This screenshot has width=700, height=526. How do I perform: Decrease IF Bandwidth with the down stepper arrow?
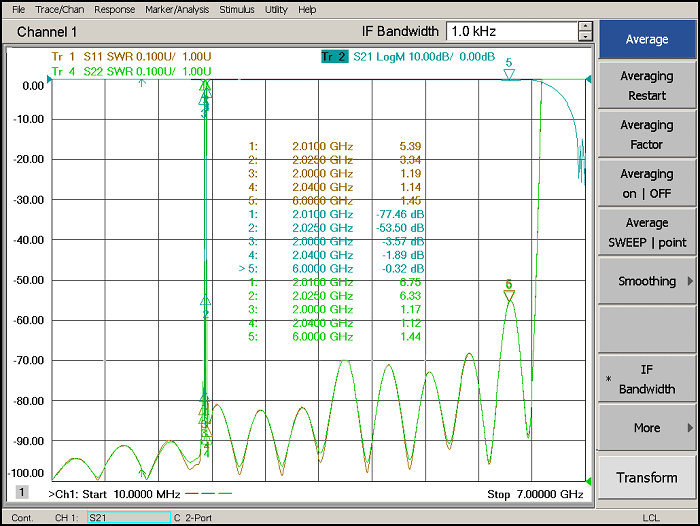click(x=585, y=36)
